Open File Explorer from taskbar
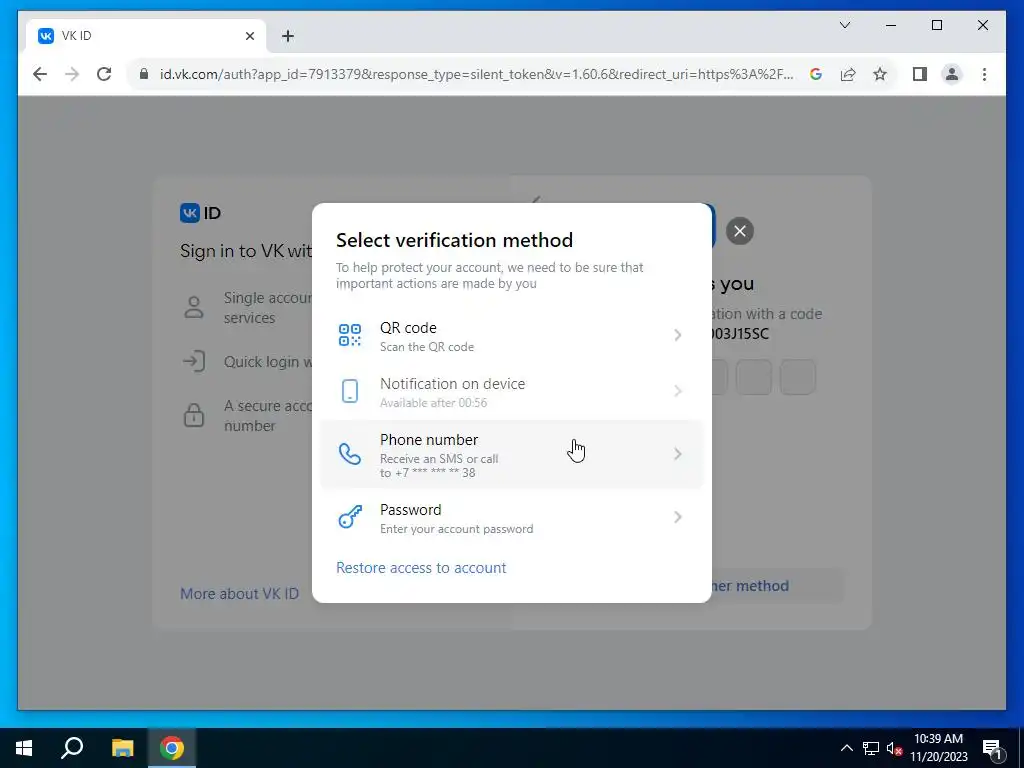 [x=122, y=748]
